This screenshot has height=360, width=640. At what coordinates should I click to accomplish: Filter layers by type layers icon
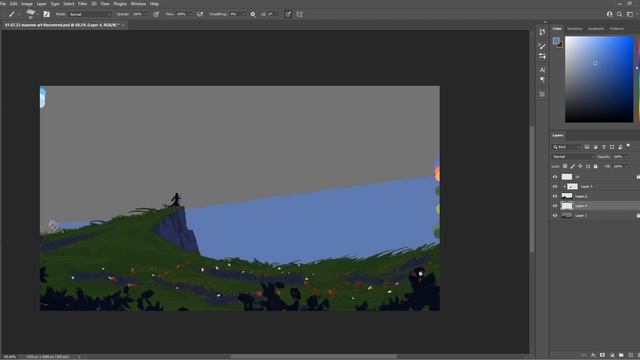(604, 147)
